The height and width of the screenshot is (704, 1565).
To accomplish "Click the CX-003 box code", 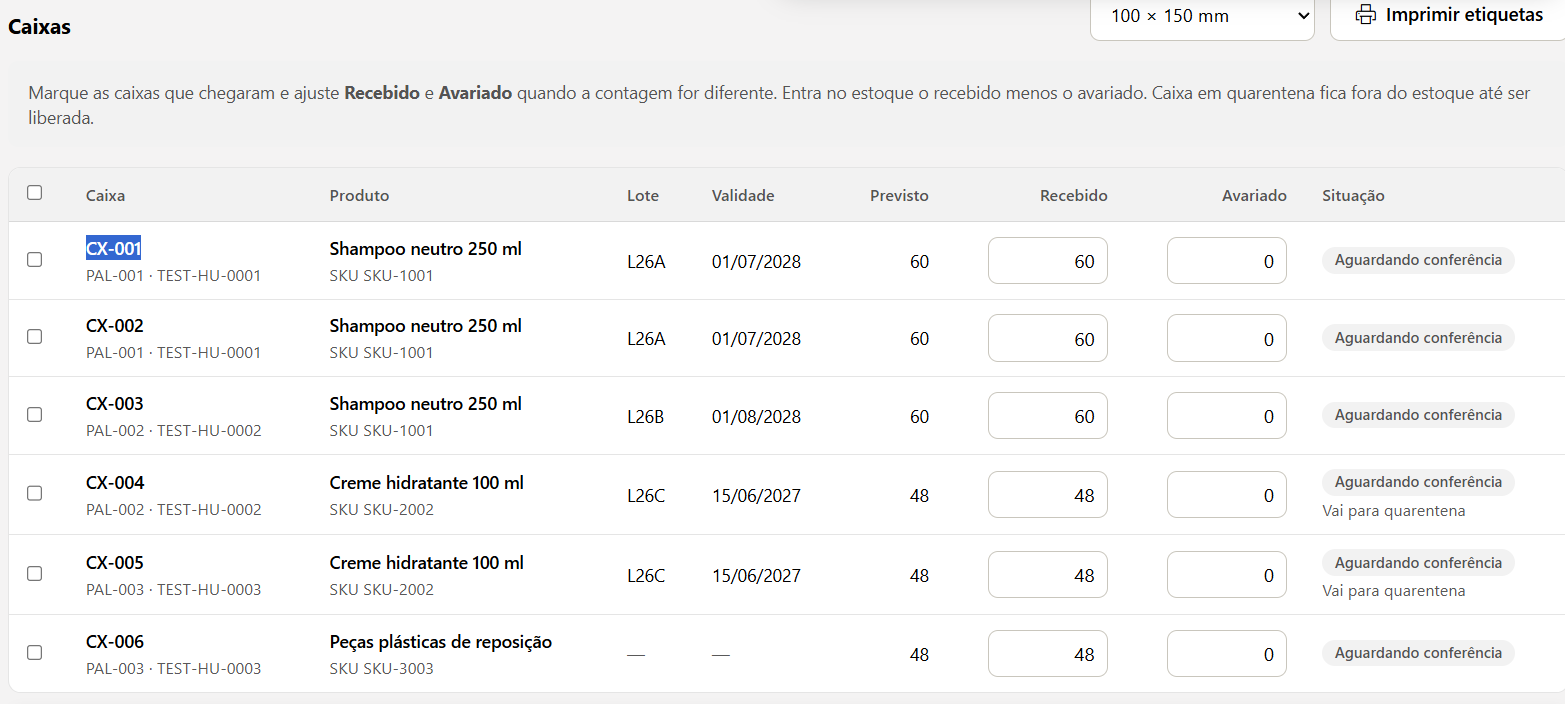I will click(x=115, y=404).
